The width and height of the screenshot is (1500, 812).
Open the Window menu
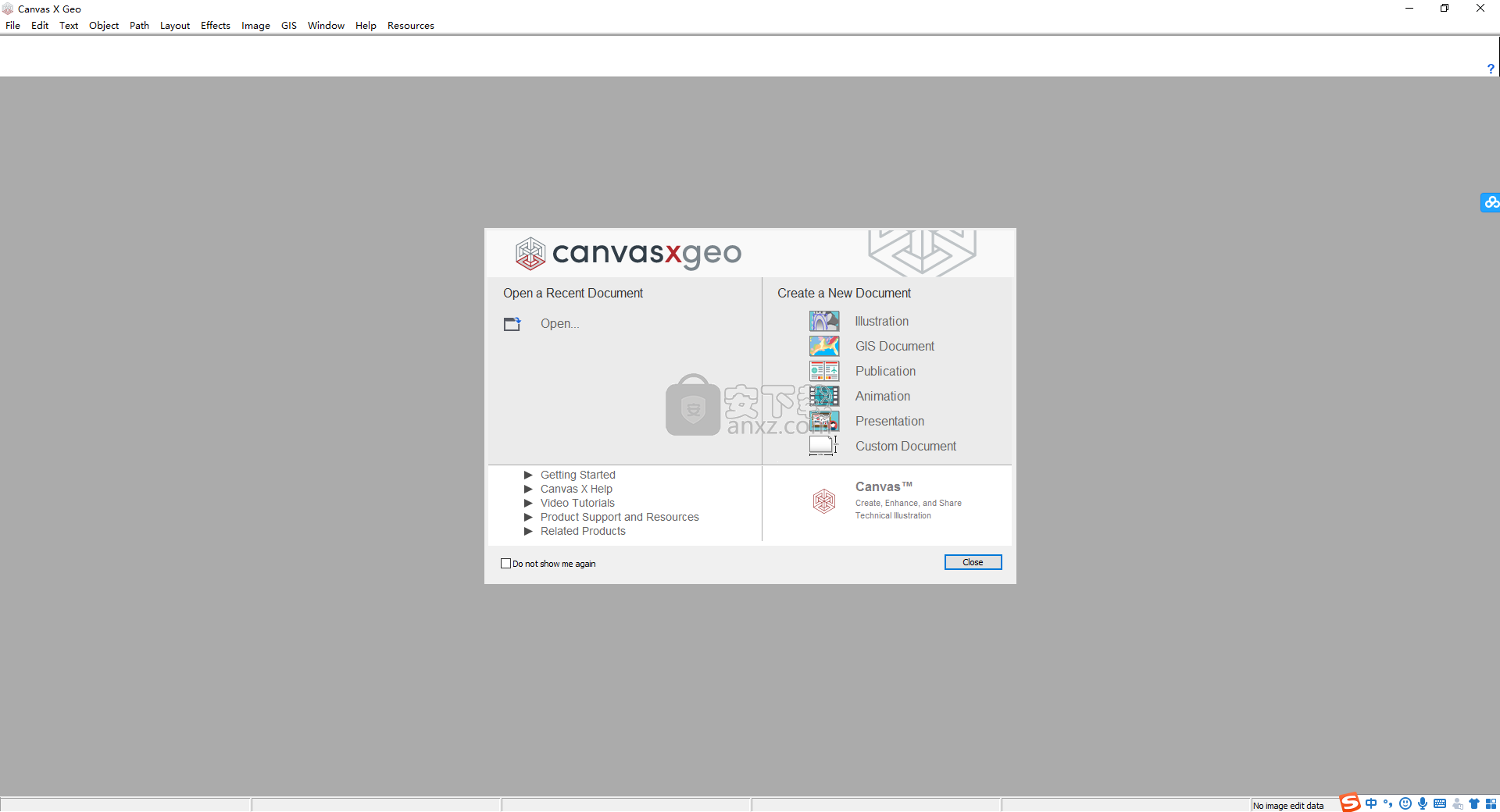point(326,25)
